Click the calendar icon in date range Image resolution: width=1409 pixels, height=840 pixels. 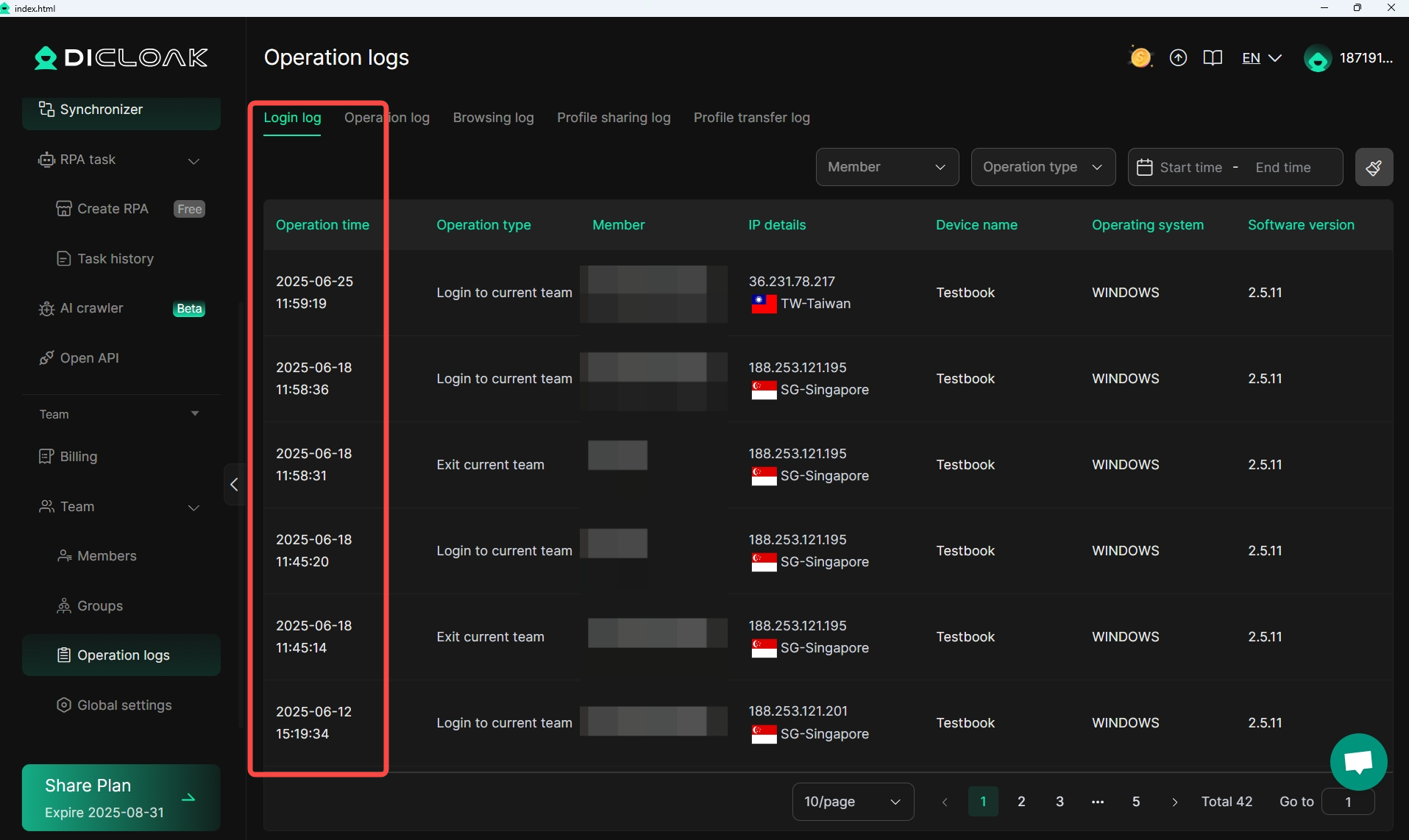[1144, 167]
